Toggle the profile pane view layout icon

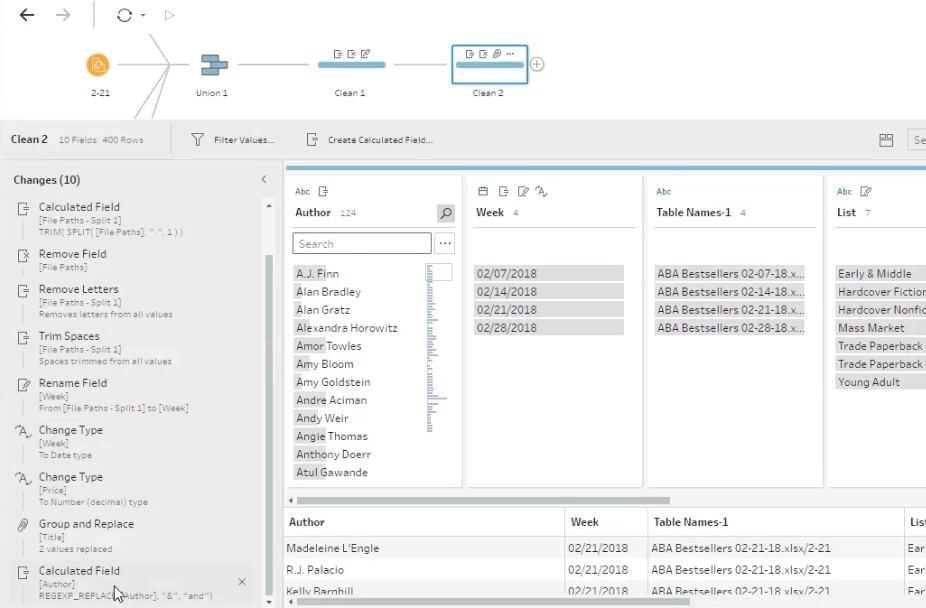(886, 140)
